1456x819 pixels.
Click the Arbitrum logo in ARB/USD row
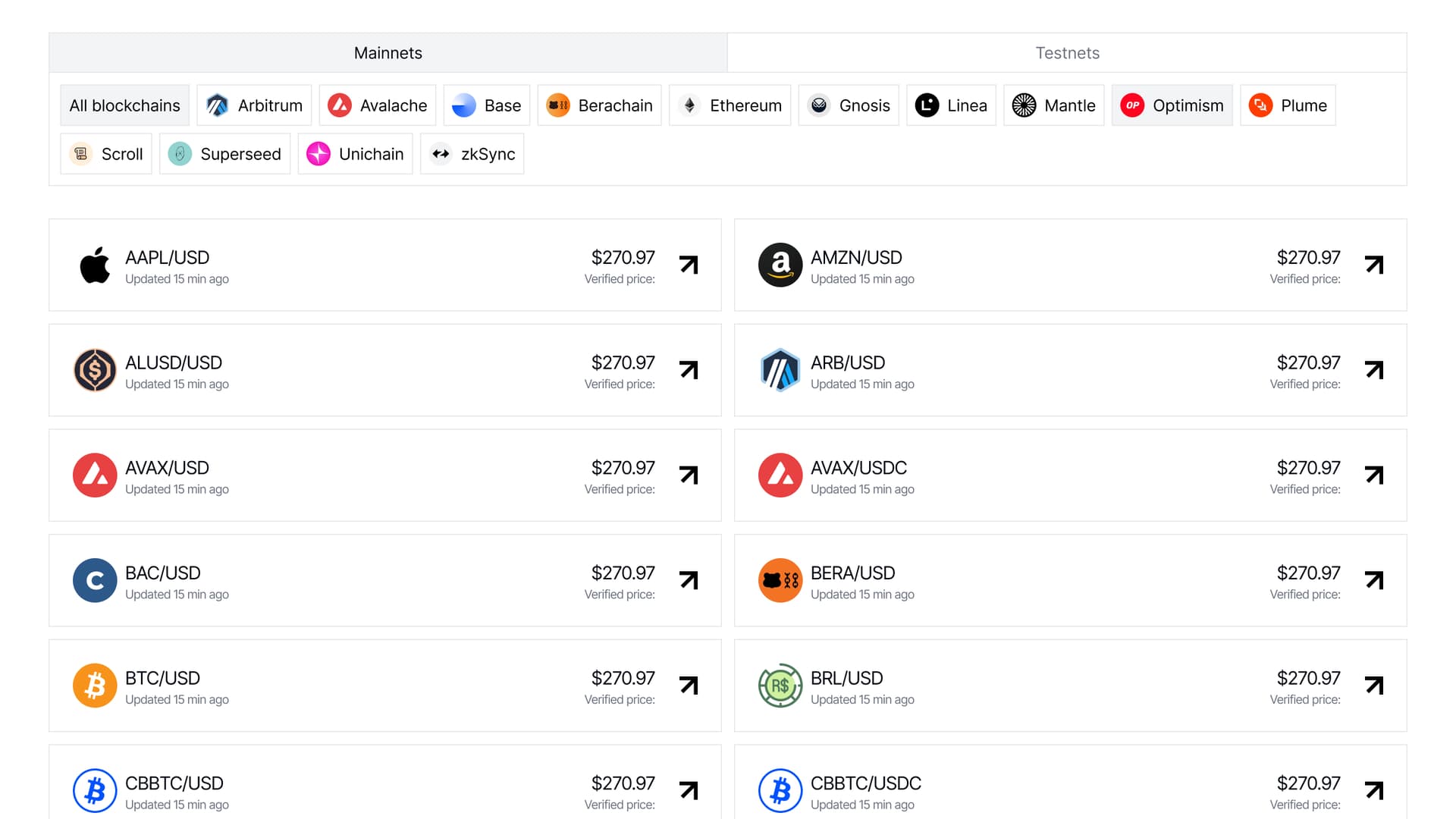[780, 370]
